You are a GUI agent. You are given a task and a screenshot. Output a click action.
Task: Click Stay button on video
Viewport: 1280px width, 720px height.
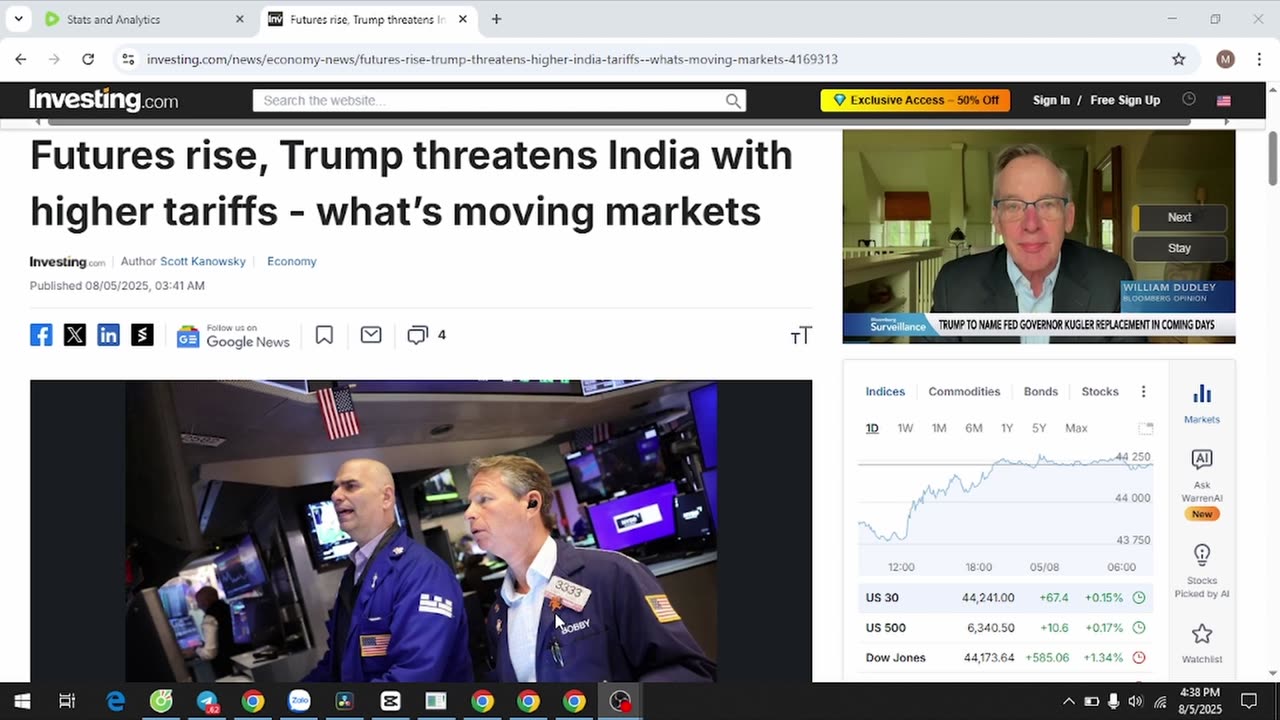pos(1180,248)
